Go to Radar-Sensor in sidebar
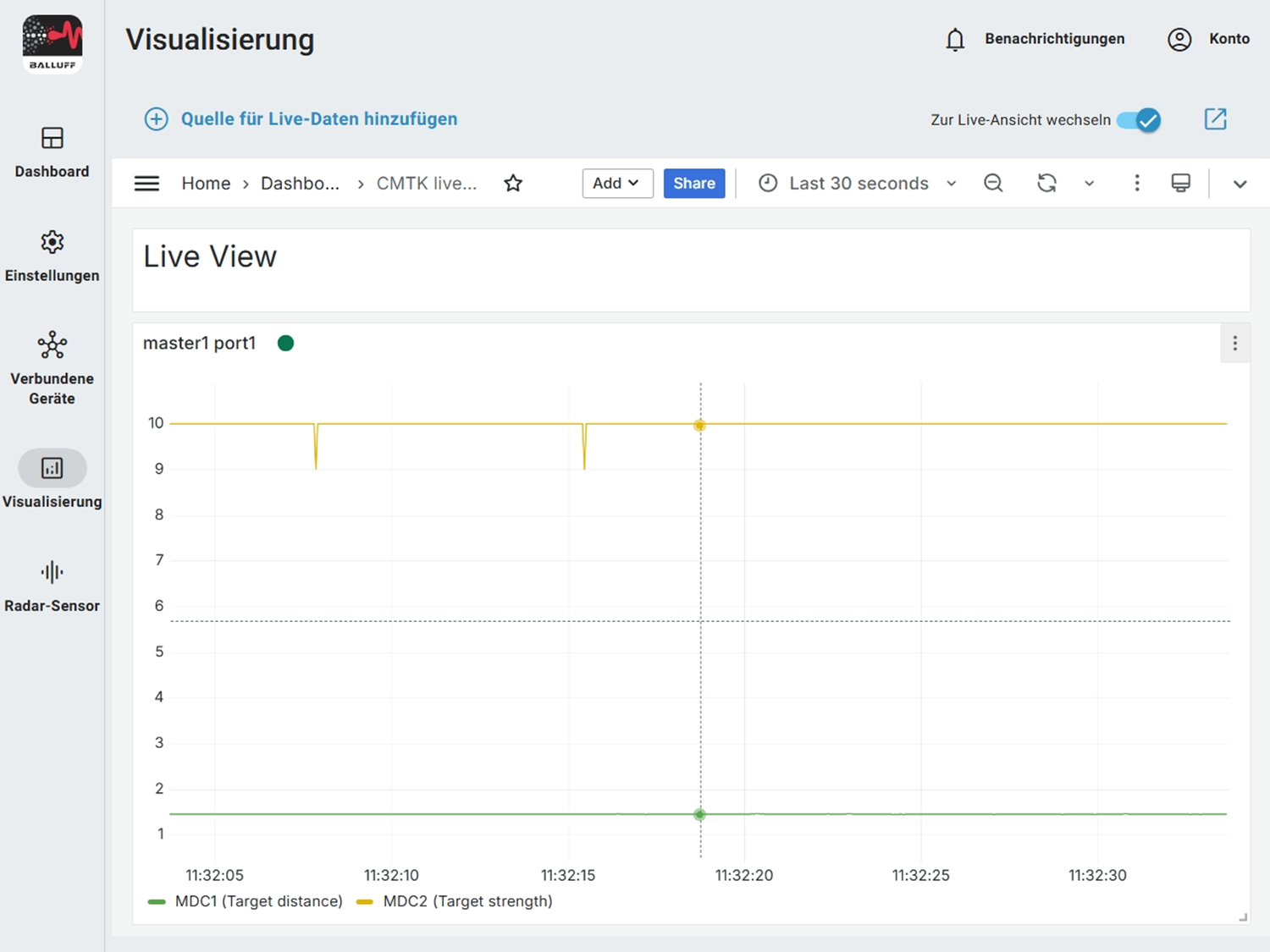The height and width of the screenshot is (952, 1270). 52,586
